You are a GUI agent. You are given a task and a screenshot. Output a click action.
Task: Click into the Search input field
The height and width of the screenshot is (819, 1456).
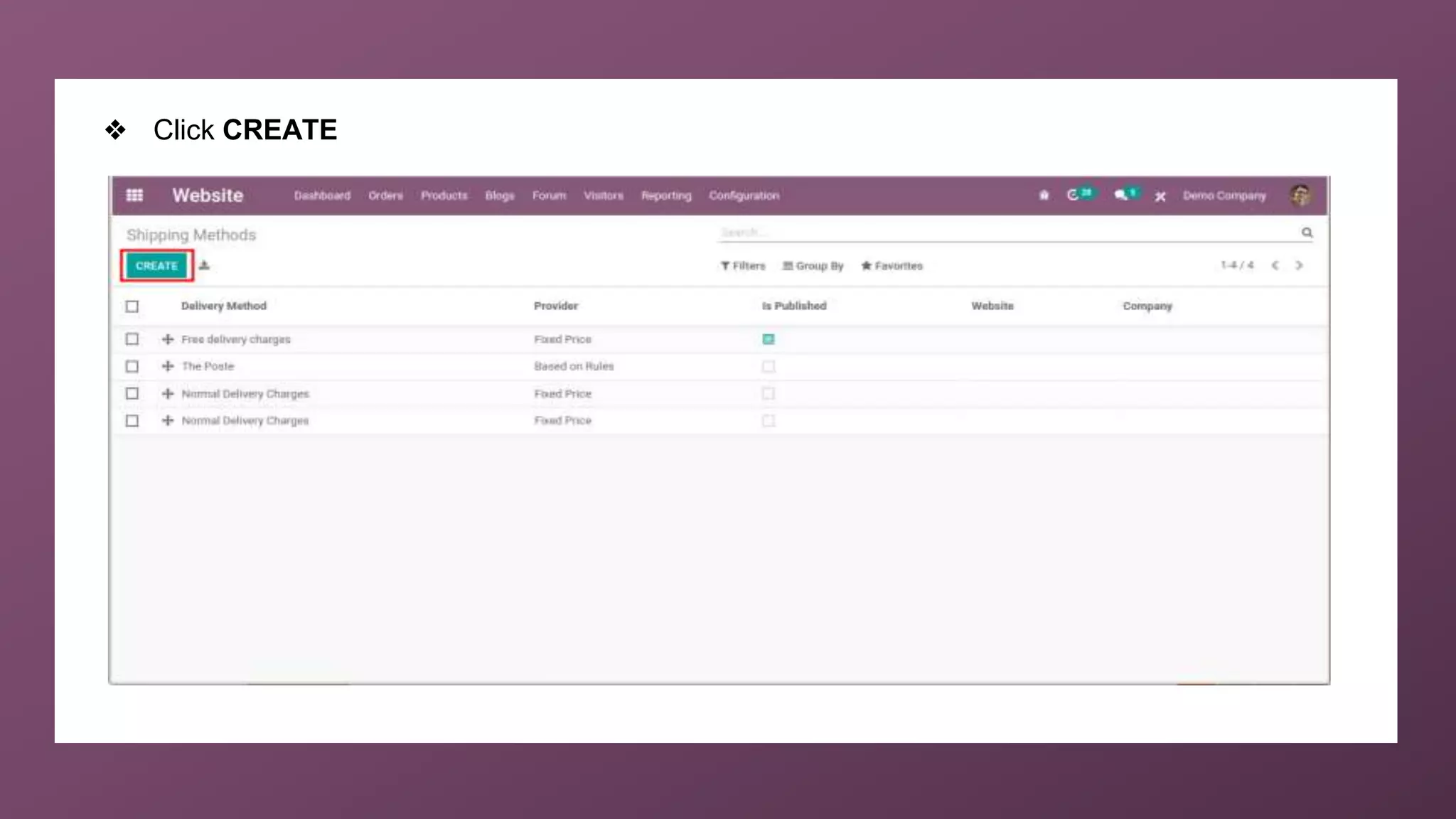tap(995, 232)
